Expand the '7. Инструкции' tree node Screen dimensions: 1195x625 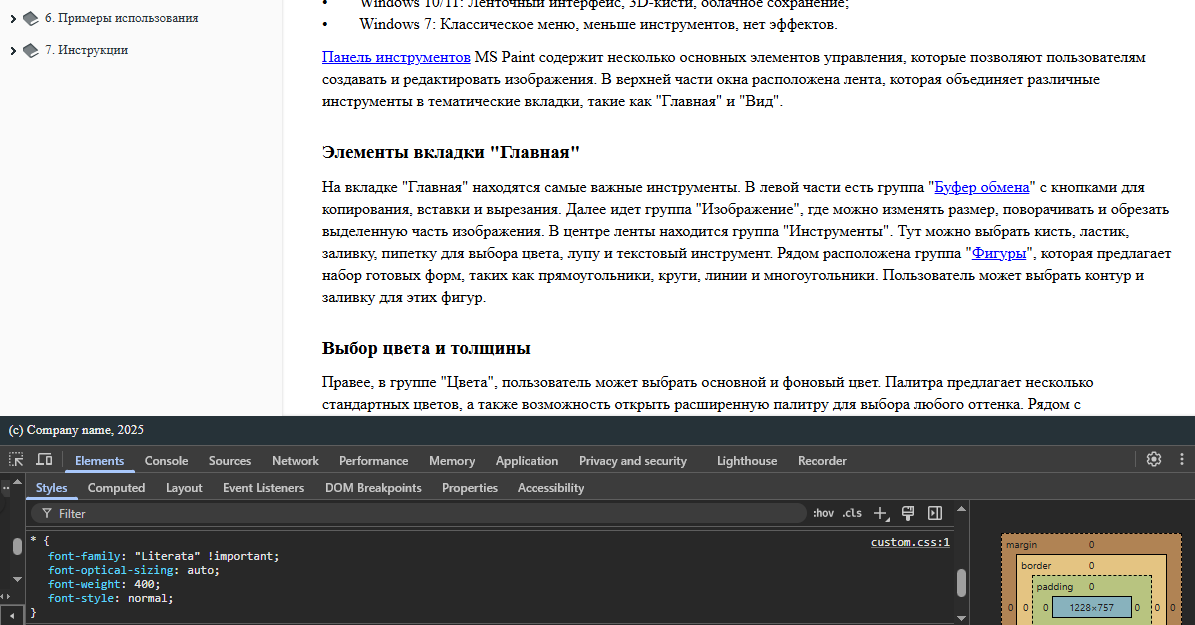13,51
